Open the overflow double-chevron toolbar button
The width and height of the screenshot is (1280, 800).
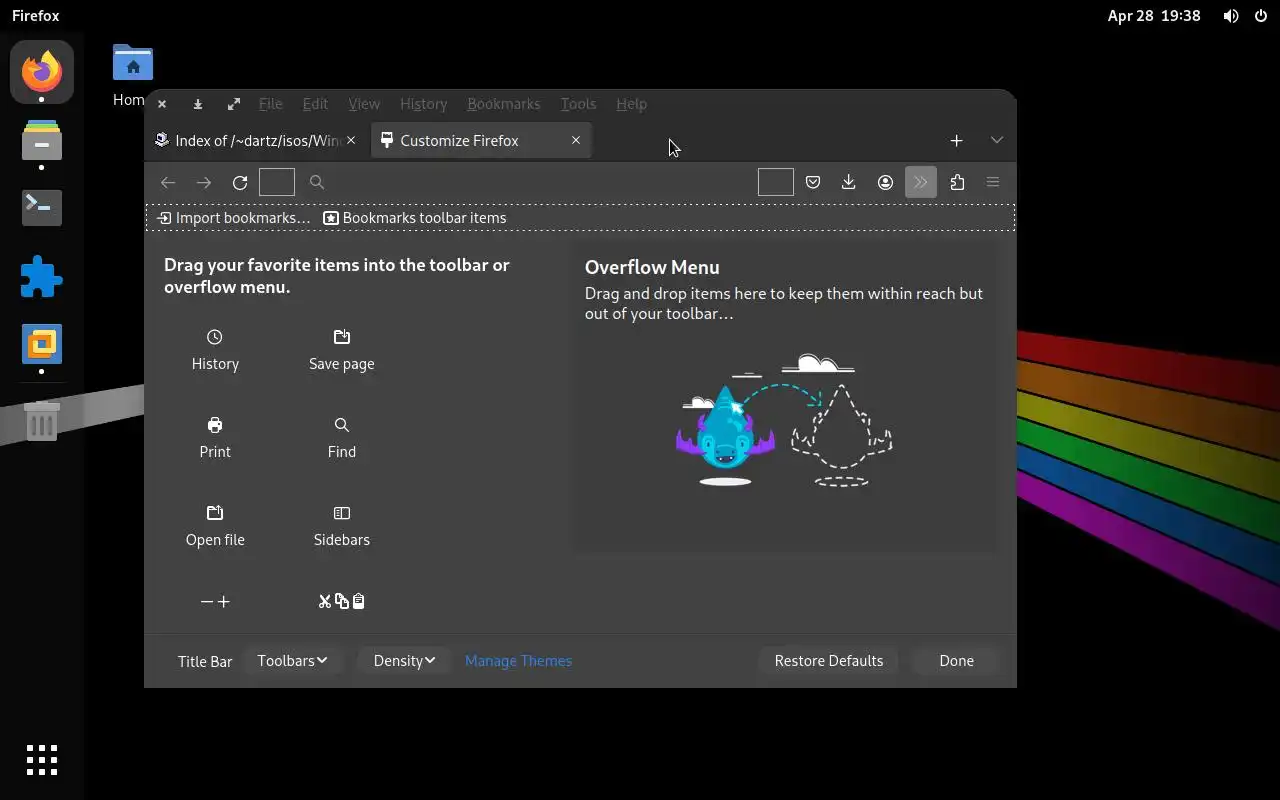coord(921,182)
